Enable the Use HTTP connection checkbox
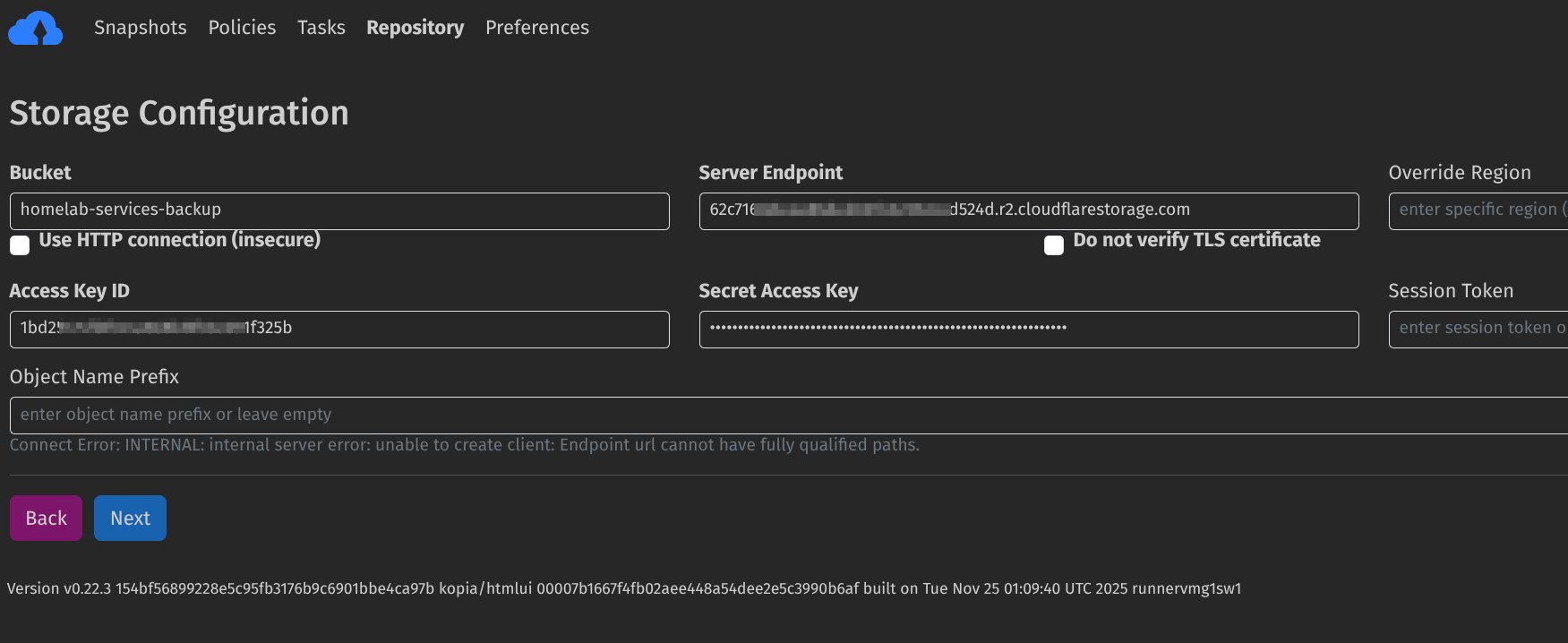 [20, 245]
